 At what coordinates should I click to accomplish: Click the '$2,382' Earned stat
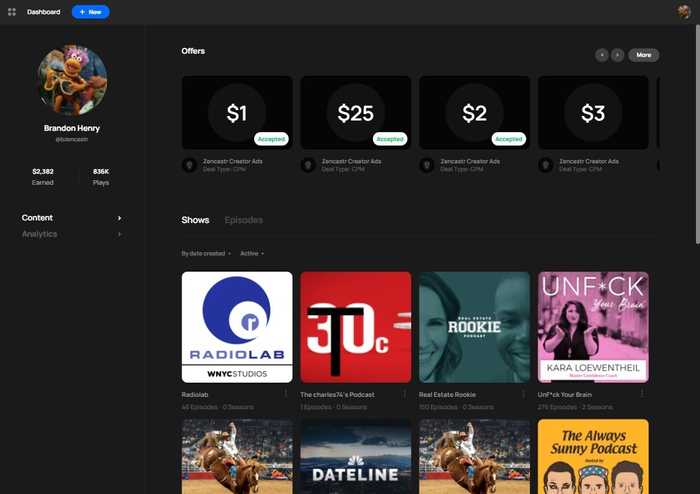(x=43, y=171)
